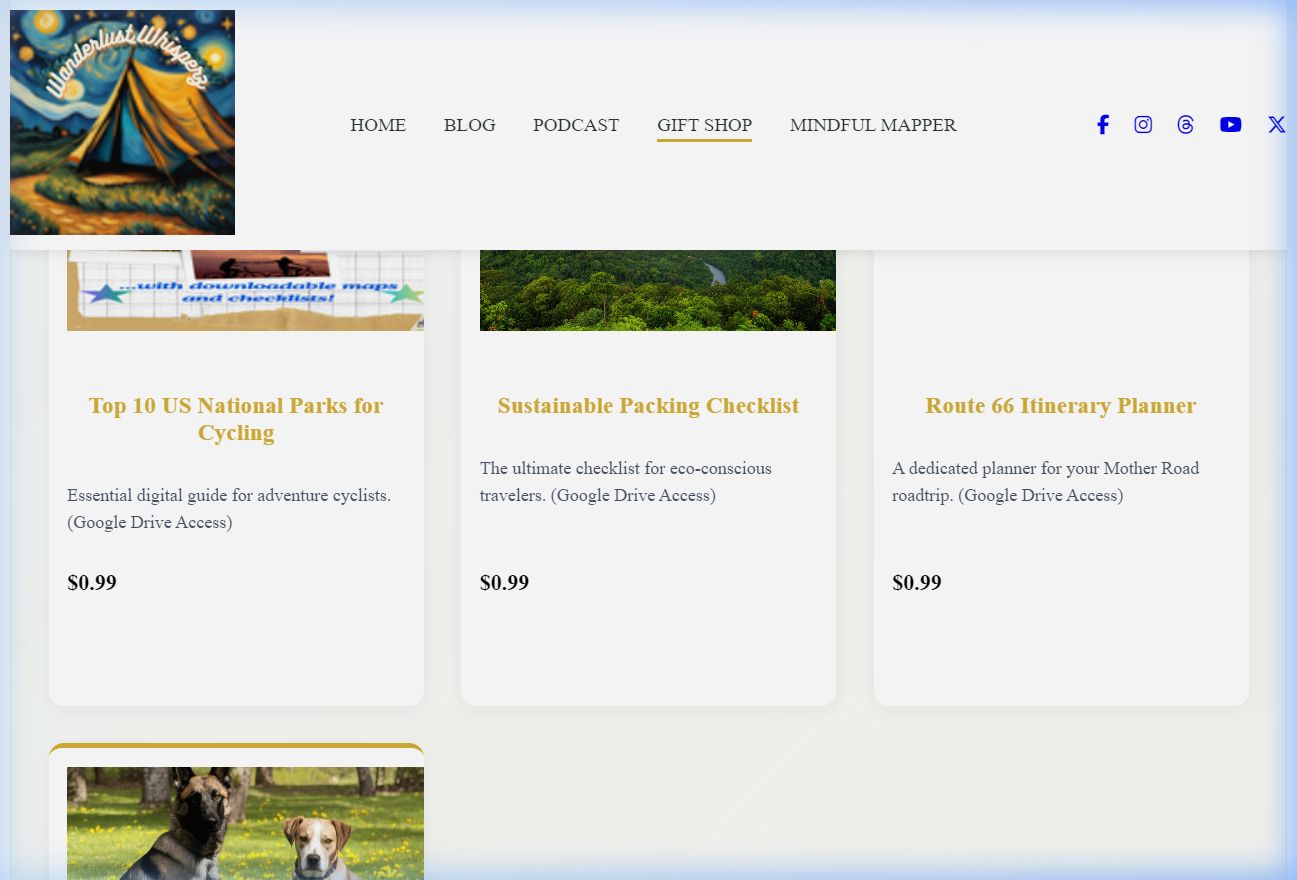Click the rainforest packing checklist image
Viewport: 1297px width, 880px height.
click(657, 290)
